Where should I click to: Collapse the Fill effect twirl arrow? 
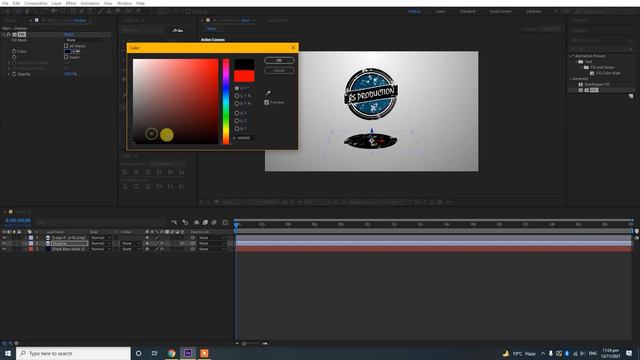click(4, 35)
